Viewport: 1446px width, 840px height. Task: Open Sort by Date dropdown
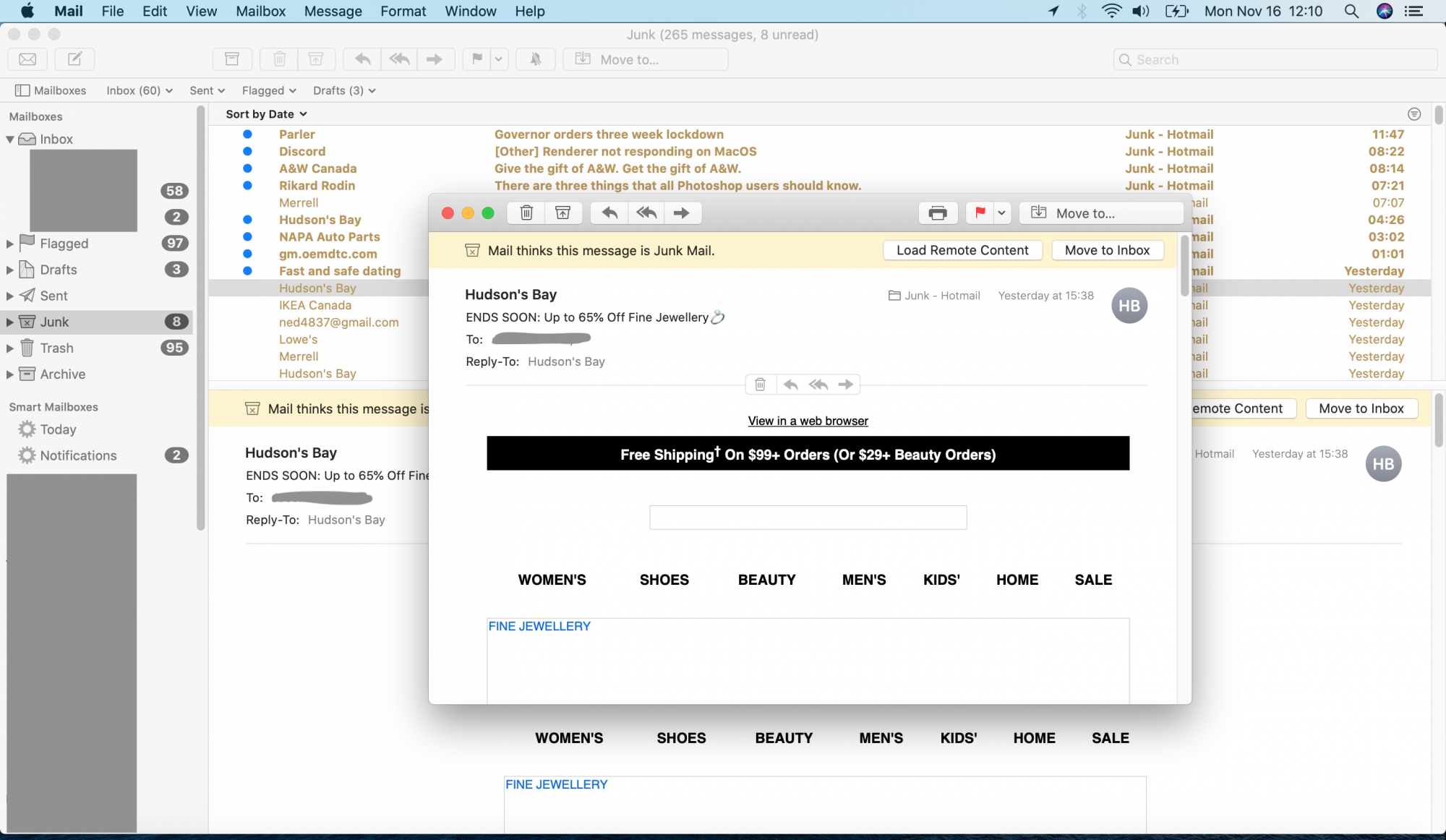coord(266,114)
